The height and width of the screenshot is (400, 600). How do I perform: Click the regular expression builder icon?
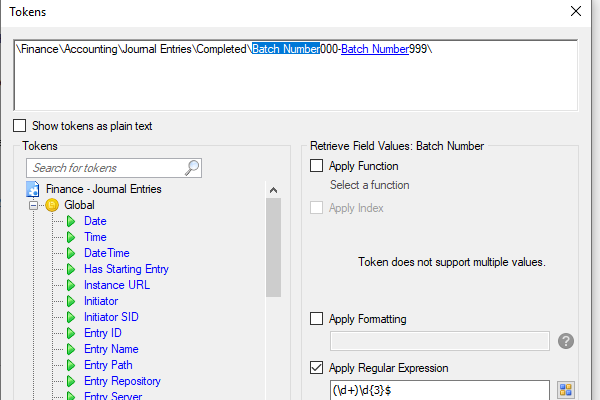pos(566,390)
